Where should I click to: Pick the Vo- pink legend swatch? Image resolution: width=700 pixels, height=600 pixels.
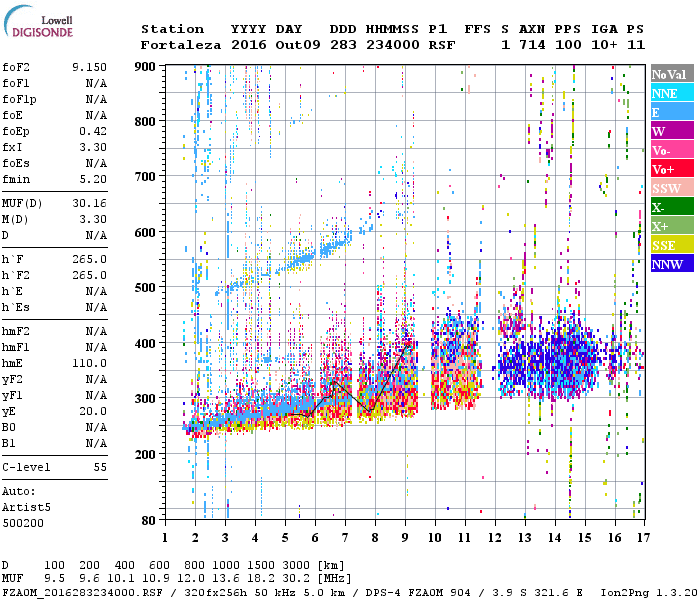click(x=672, y=150)
